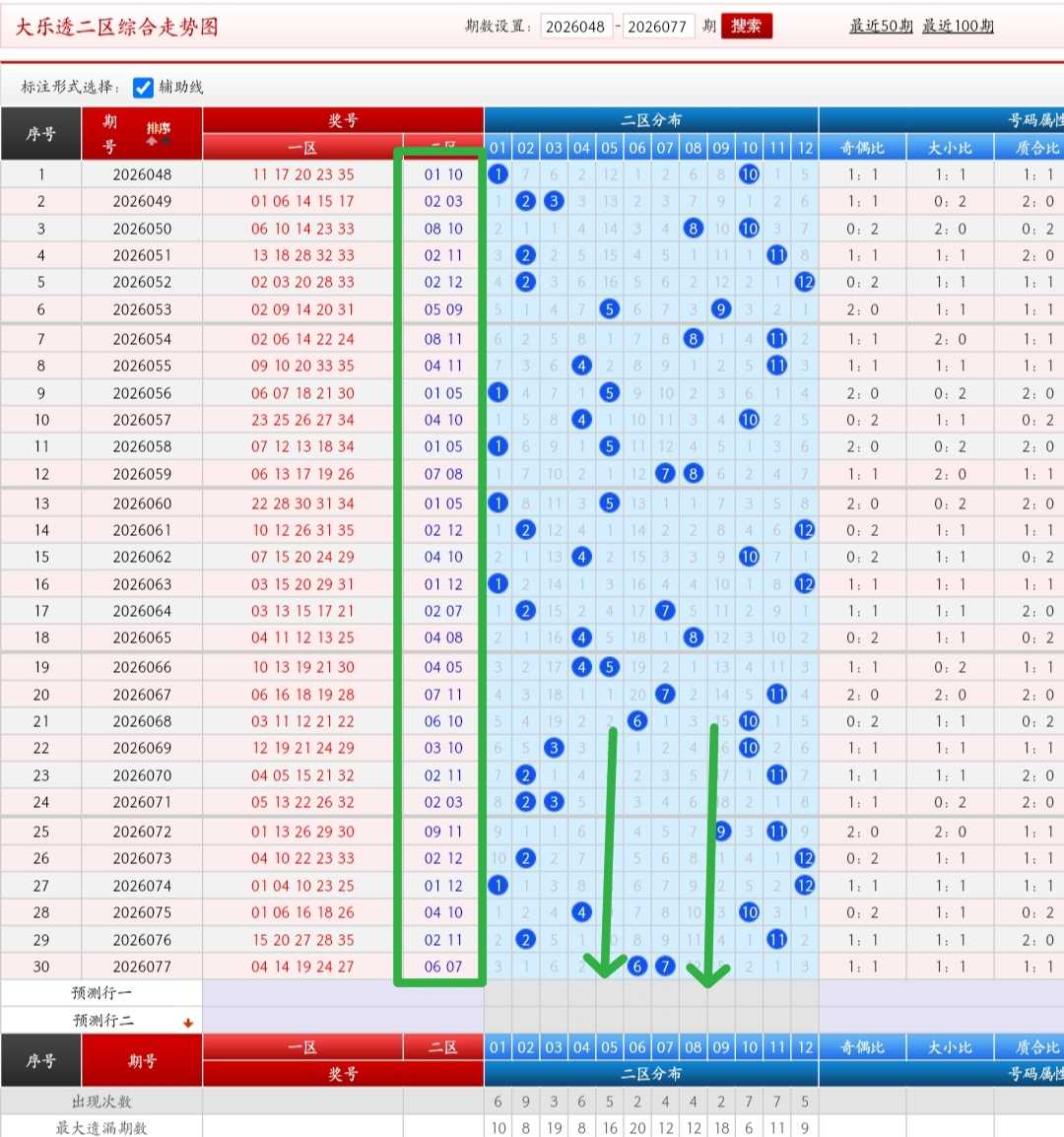Select blue ball 6 in row 2026077
The image size is (1064, 1137).
click(636, 966)
